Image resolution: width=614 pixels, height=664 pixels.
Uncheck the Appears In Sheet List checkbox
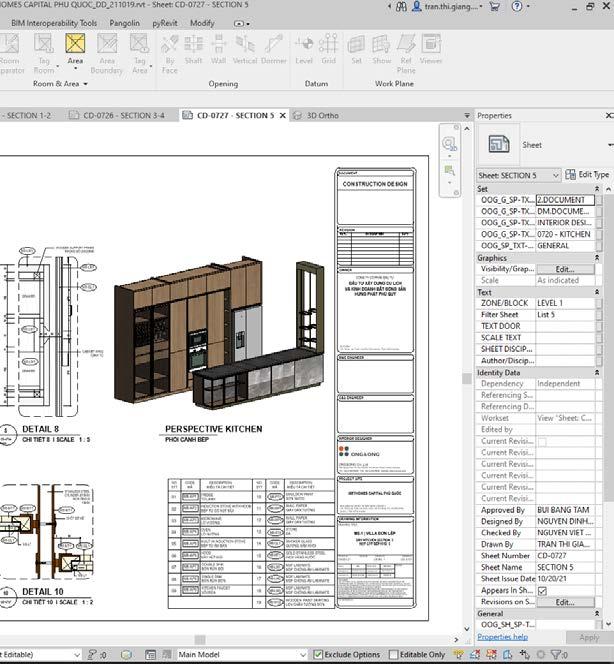tap(542, 590)
